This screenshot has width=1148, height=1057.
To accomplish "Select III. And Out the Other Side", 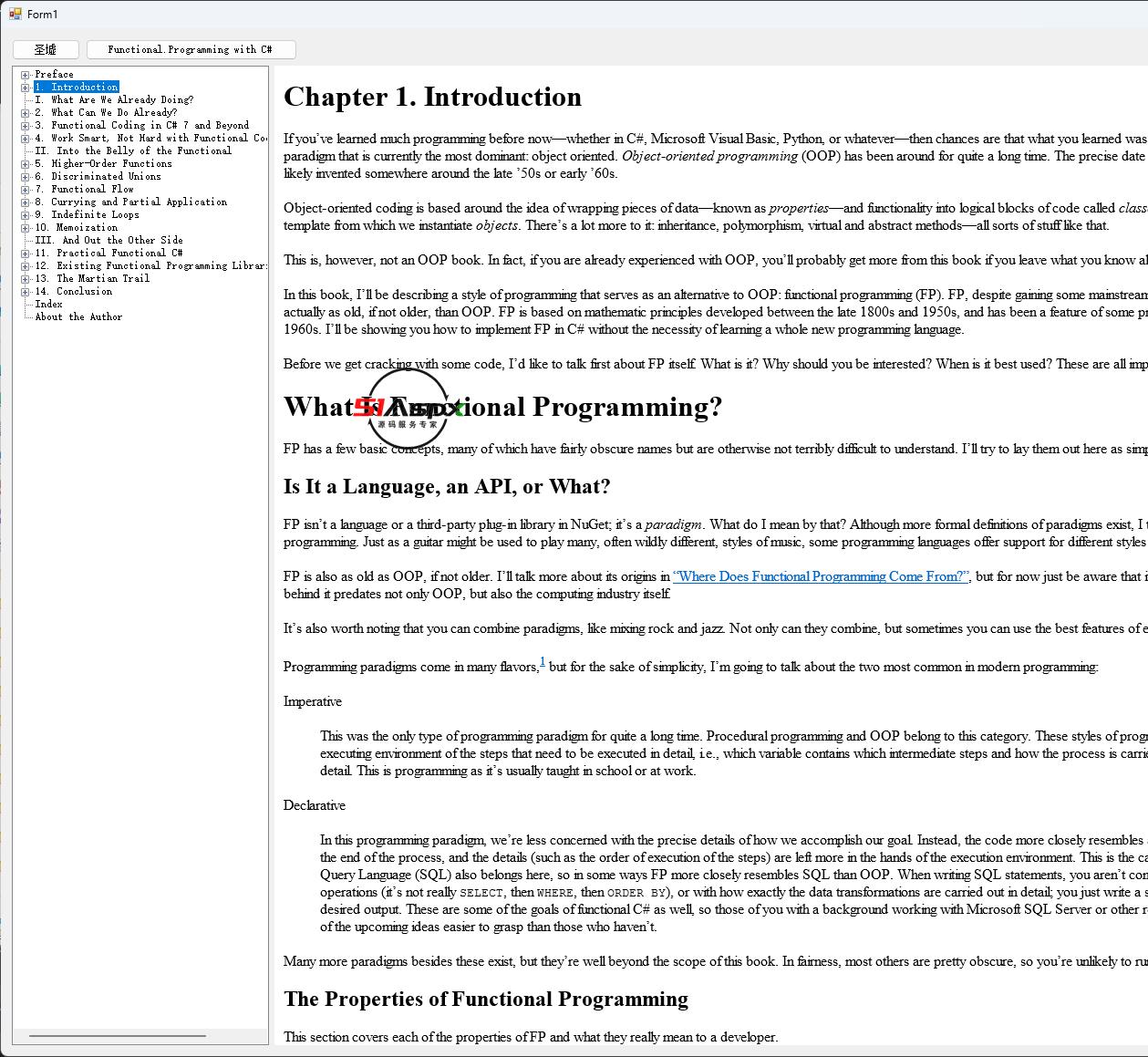I will [109, 241].
